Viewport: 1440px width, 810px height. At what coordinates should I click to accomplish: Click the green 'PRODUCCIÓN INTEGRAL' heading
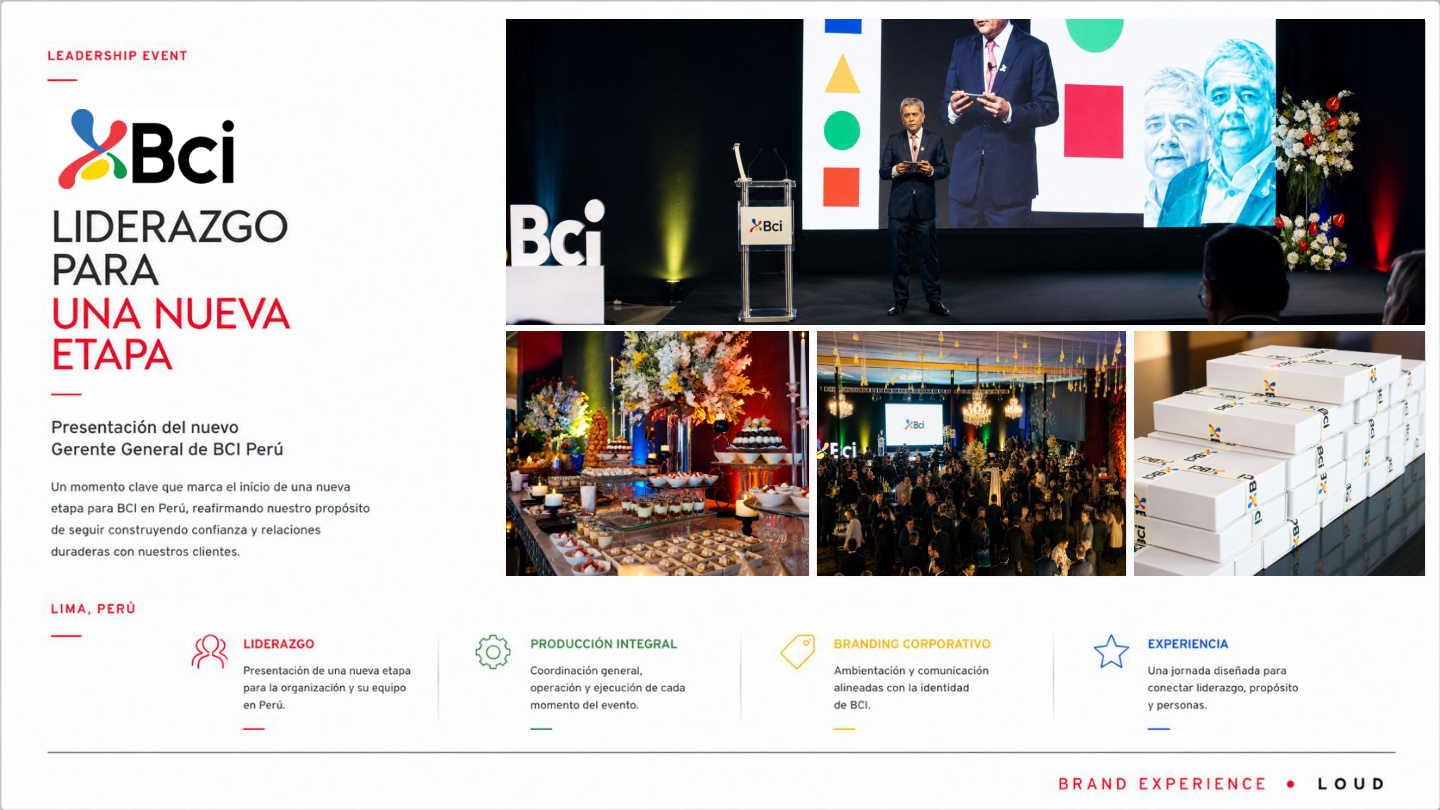tap(604, 644)
